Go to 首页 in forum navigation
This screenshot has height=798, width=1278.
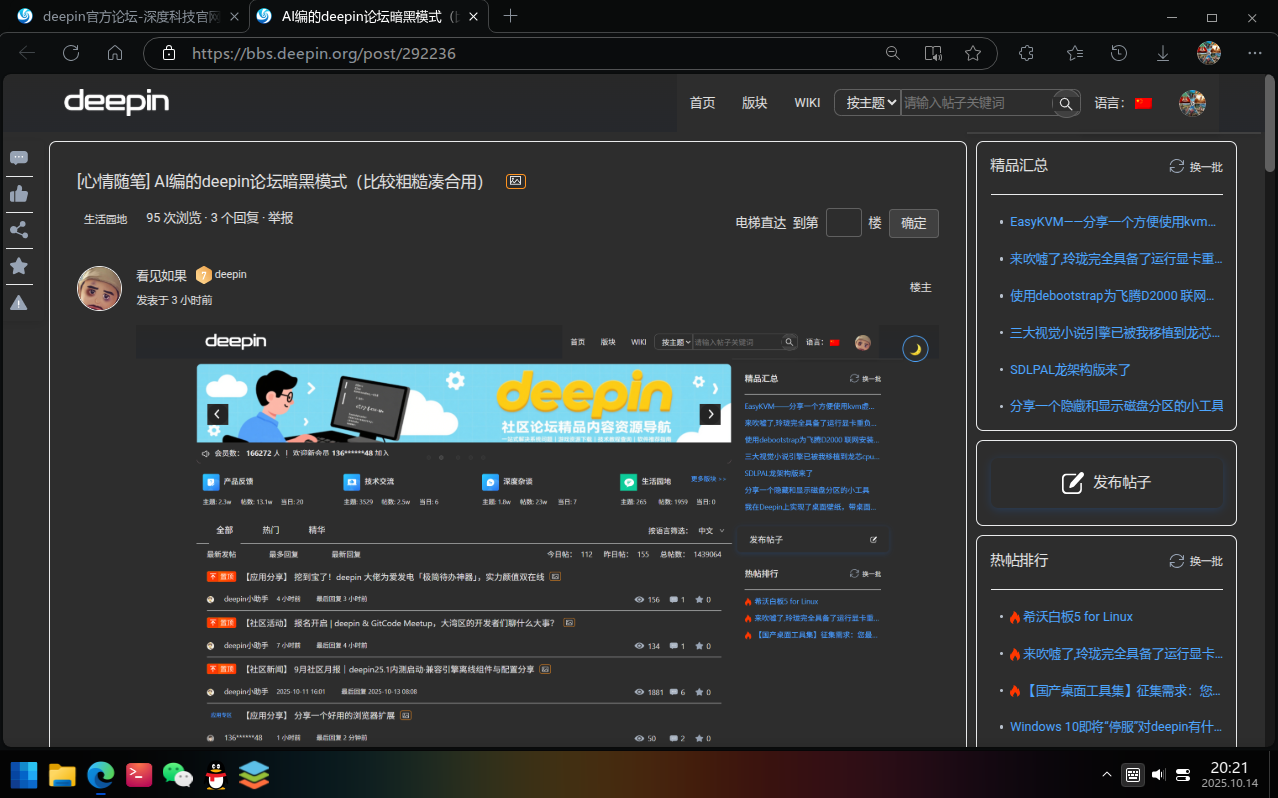703,103
